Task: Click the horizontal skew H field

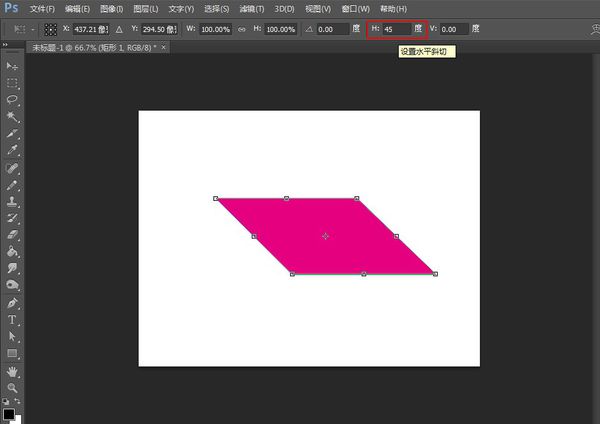Action: (395, 29)
